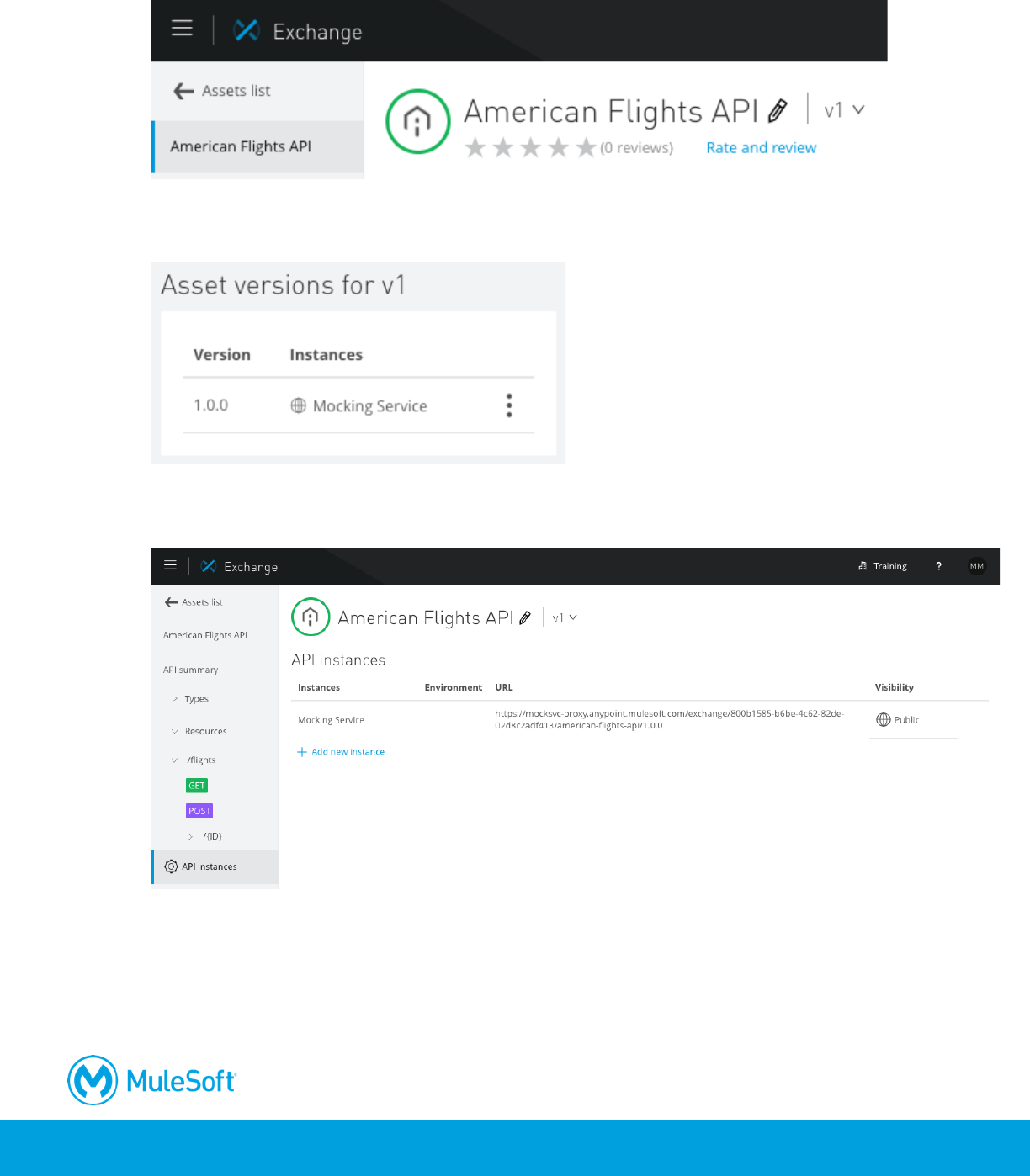Select the POST method under /flights
Image resolution: width=1030 pixels, height=1176 pixels.
pos(199,811)
